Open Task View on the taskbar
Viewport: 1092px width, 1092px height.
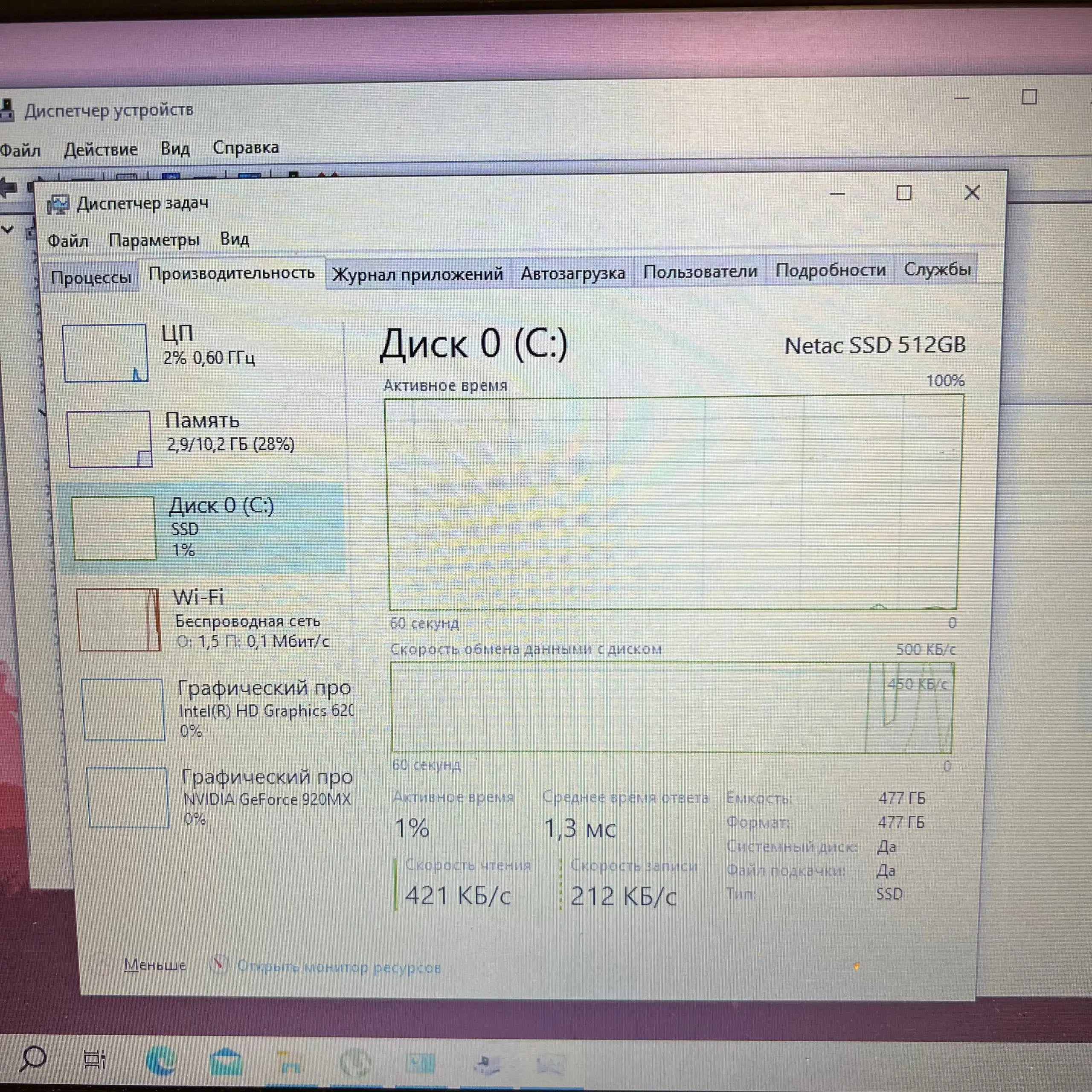coord(95,1059)
